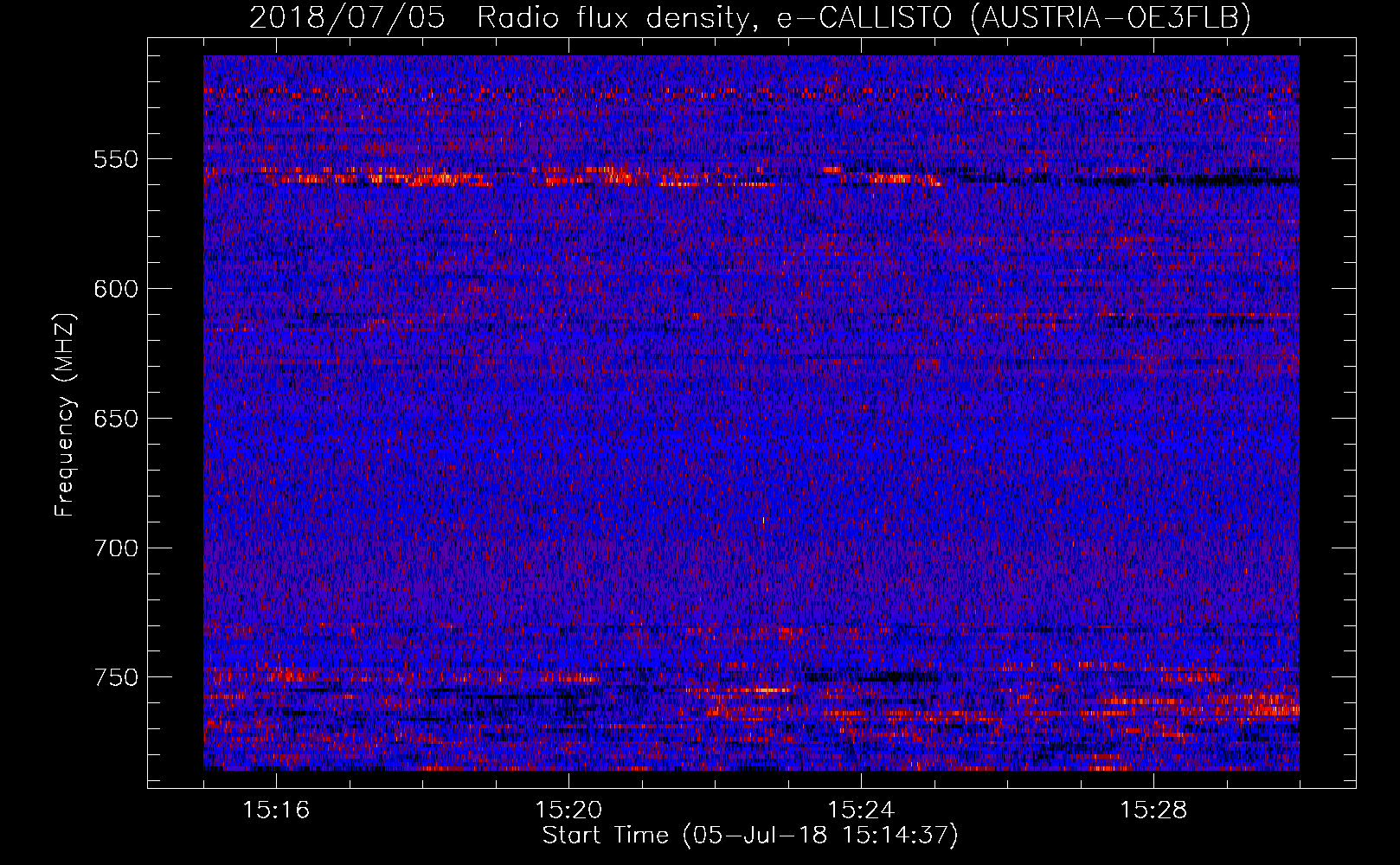Click the 15:16 time tick label
1400x865 pixels.
tap(276, 811)
